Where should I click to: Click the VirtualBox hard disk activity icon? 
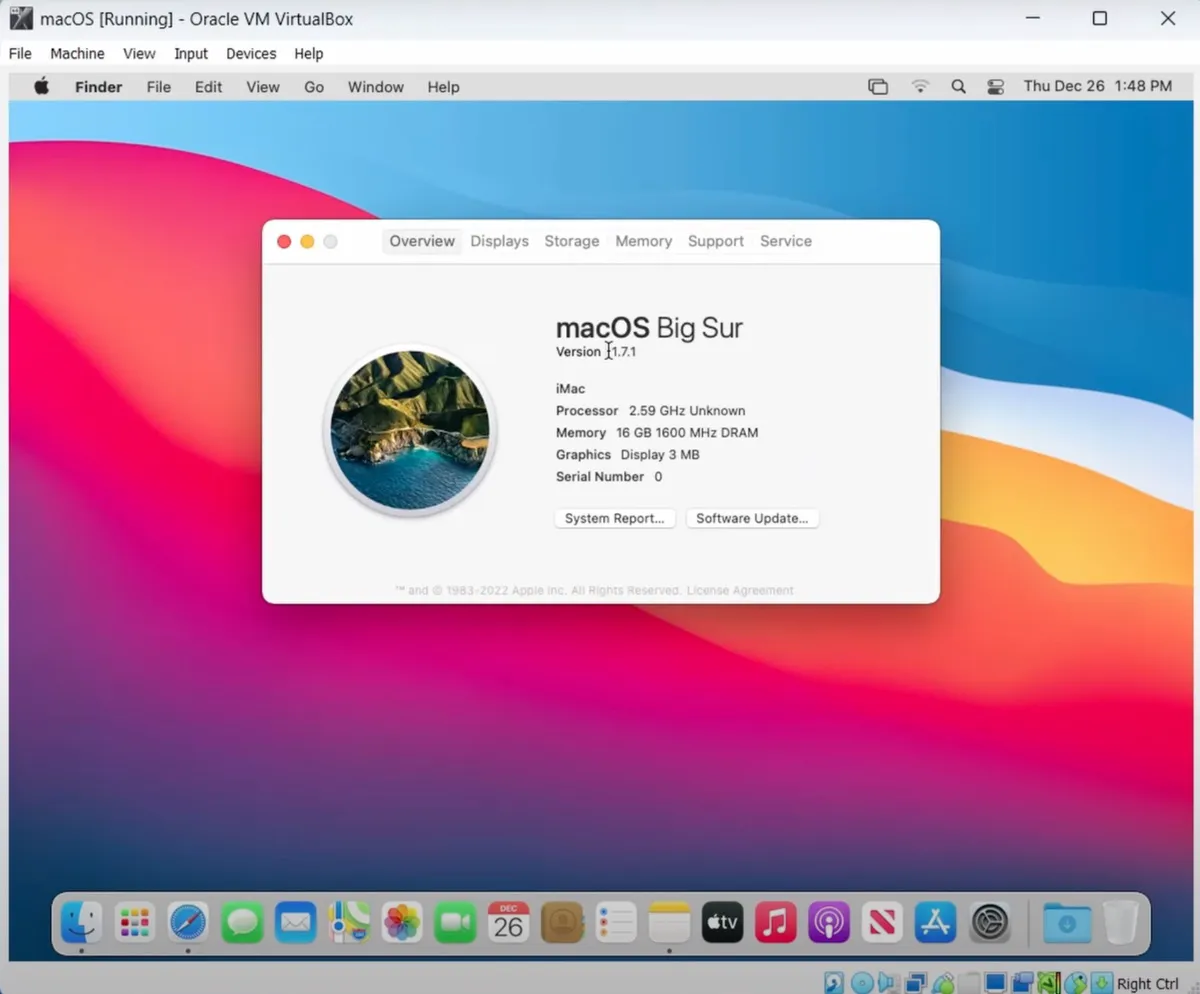(x=834, y=982)
